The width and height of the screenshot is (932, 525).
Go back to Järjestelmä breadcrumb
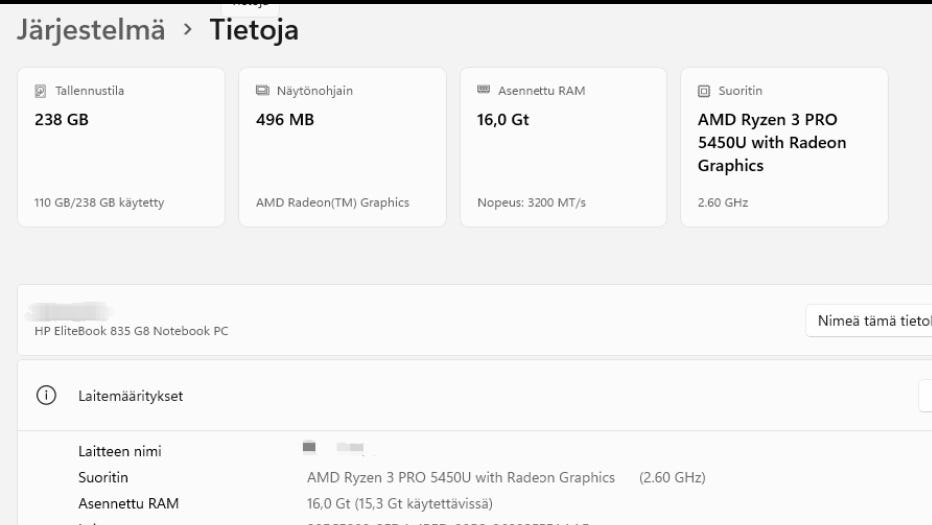coord(91,31)
